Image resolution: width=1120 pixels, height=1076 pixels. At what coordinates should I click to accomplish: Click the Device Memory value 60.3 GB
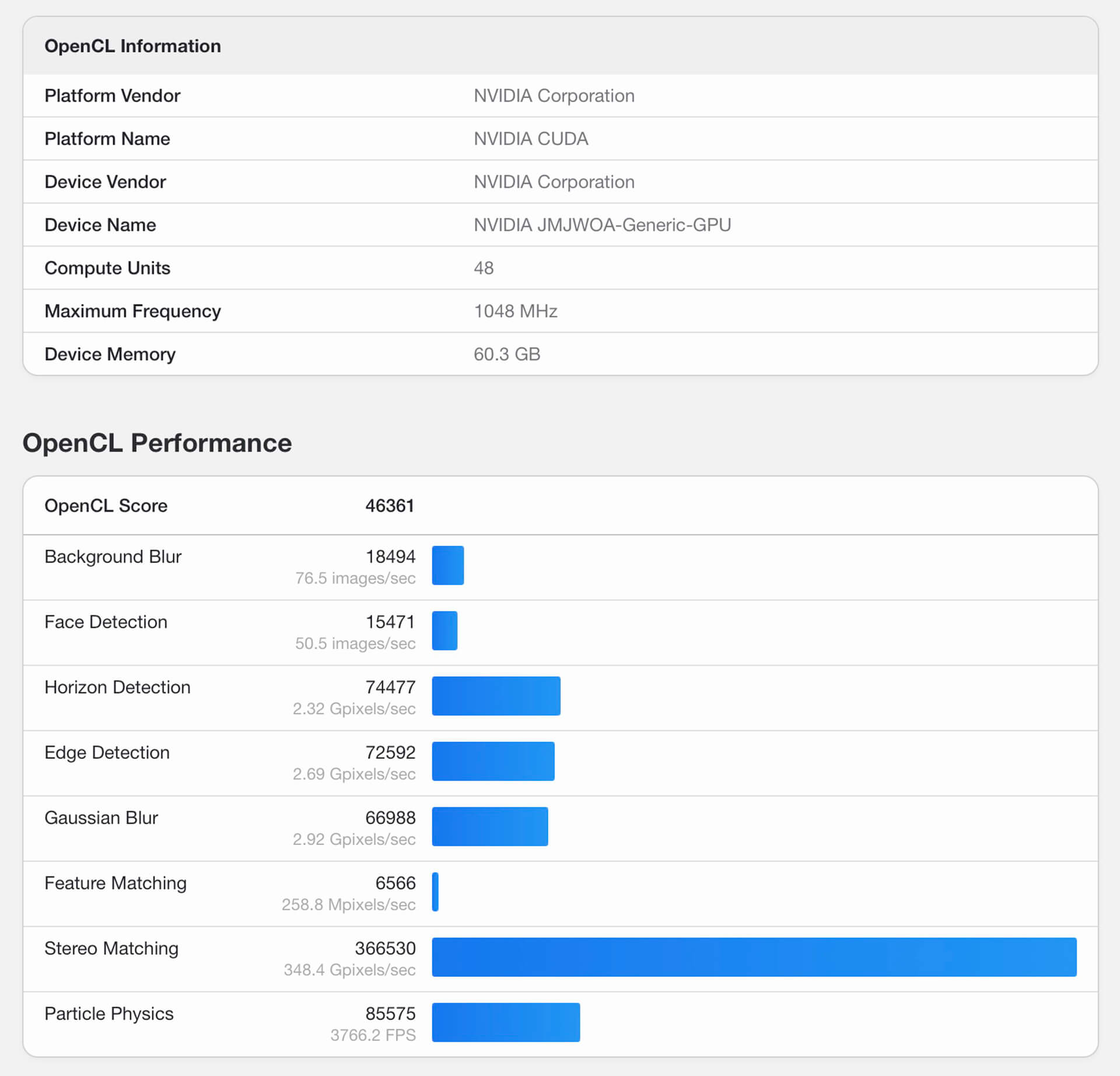click(x=506, y=354)
